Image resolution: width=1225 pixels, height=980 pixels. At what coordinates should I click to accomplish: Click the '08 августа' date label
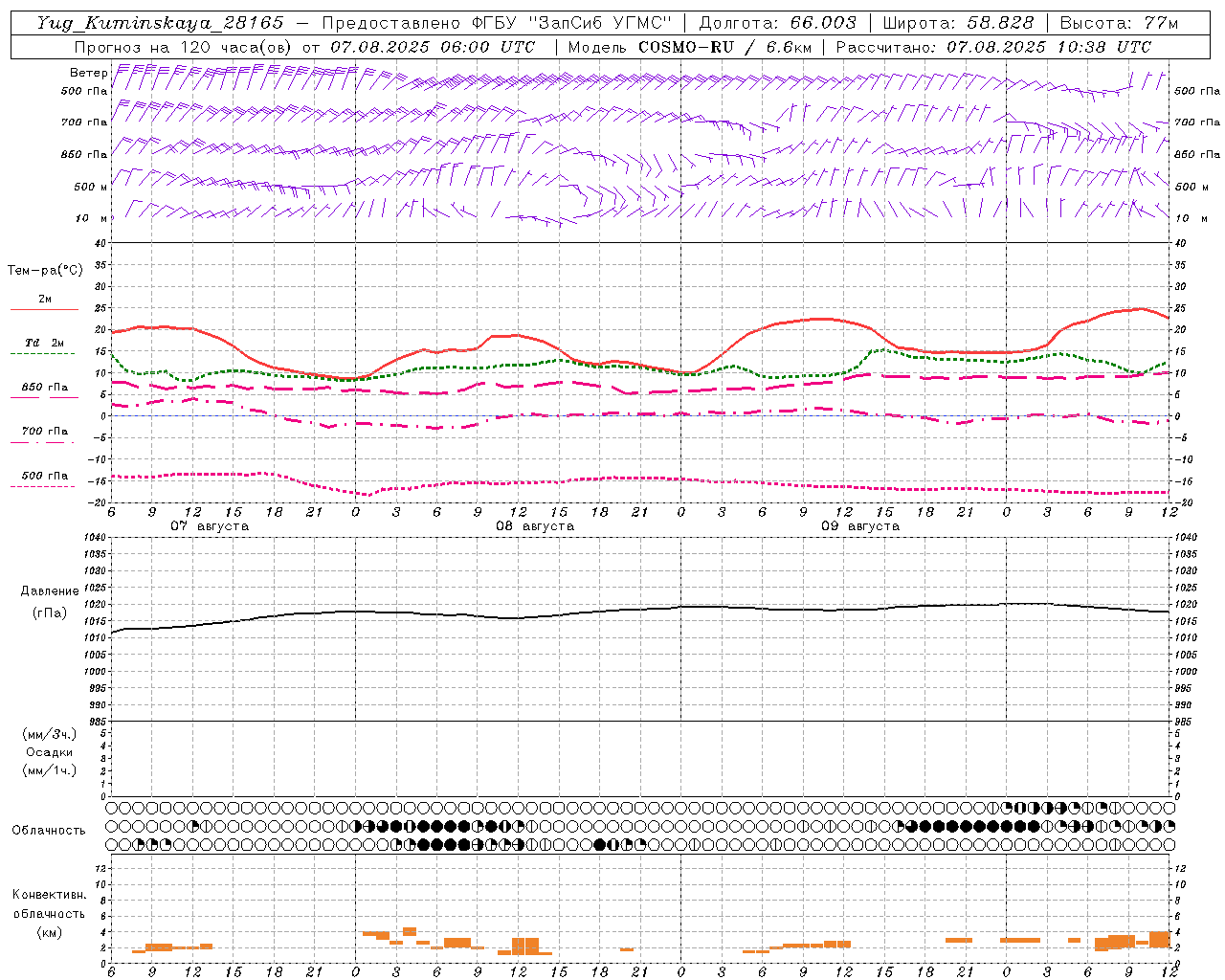(535, 526)
